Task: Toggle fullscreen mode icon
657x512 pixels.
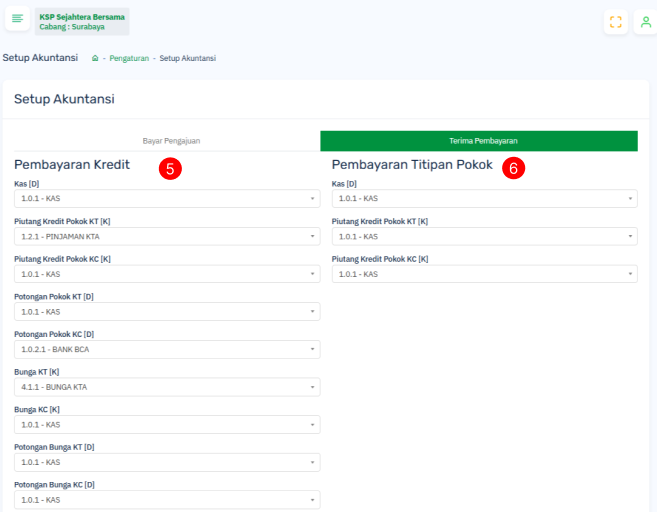Action: click(x=616, y=22)
